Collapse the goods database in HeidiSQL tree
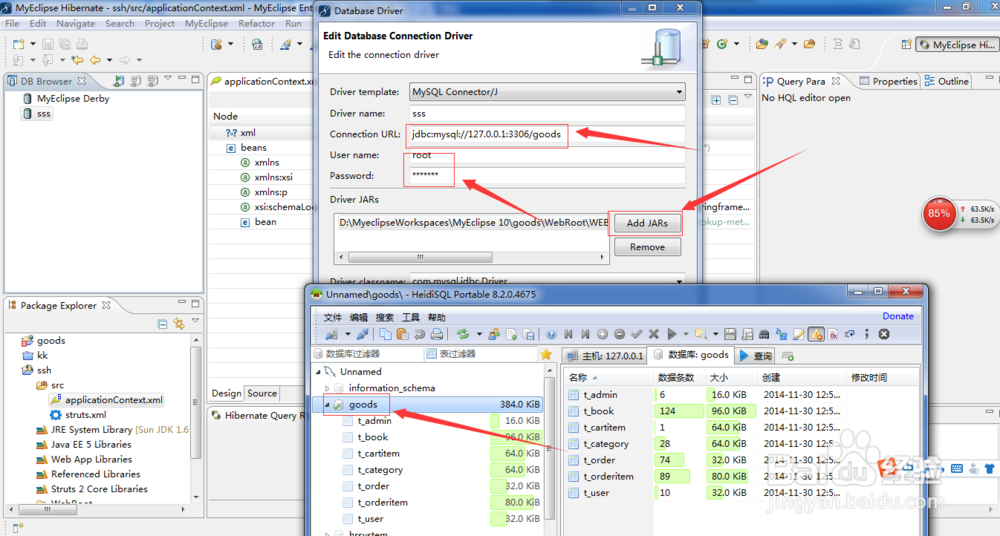The height and width of the screenshot is (536, 1000). click(328, 405)
